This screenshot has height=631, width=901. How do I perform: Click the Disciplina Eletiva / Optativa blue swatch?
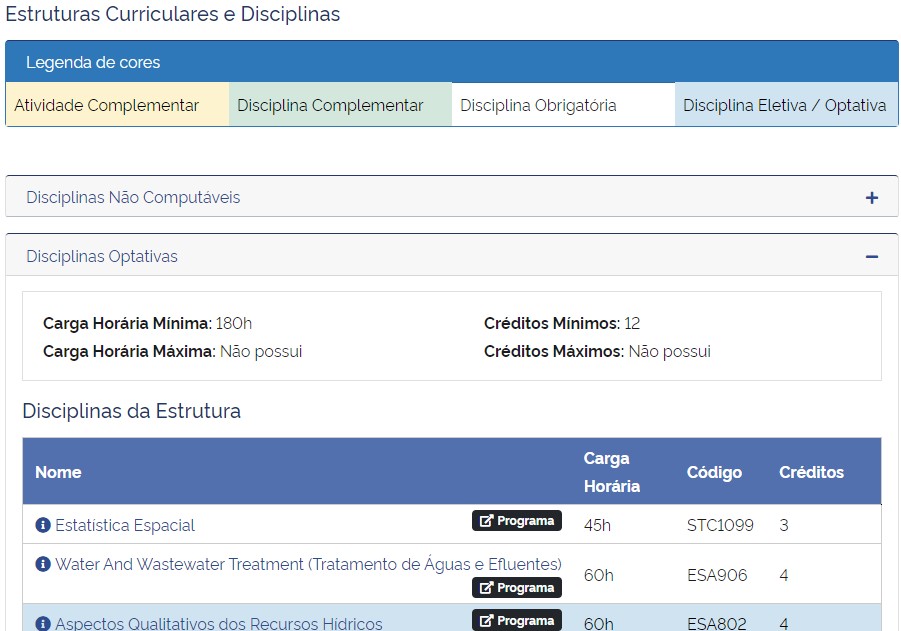(785, 105)
